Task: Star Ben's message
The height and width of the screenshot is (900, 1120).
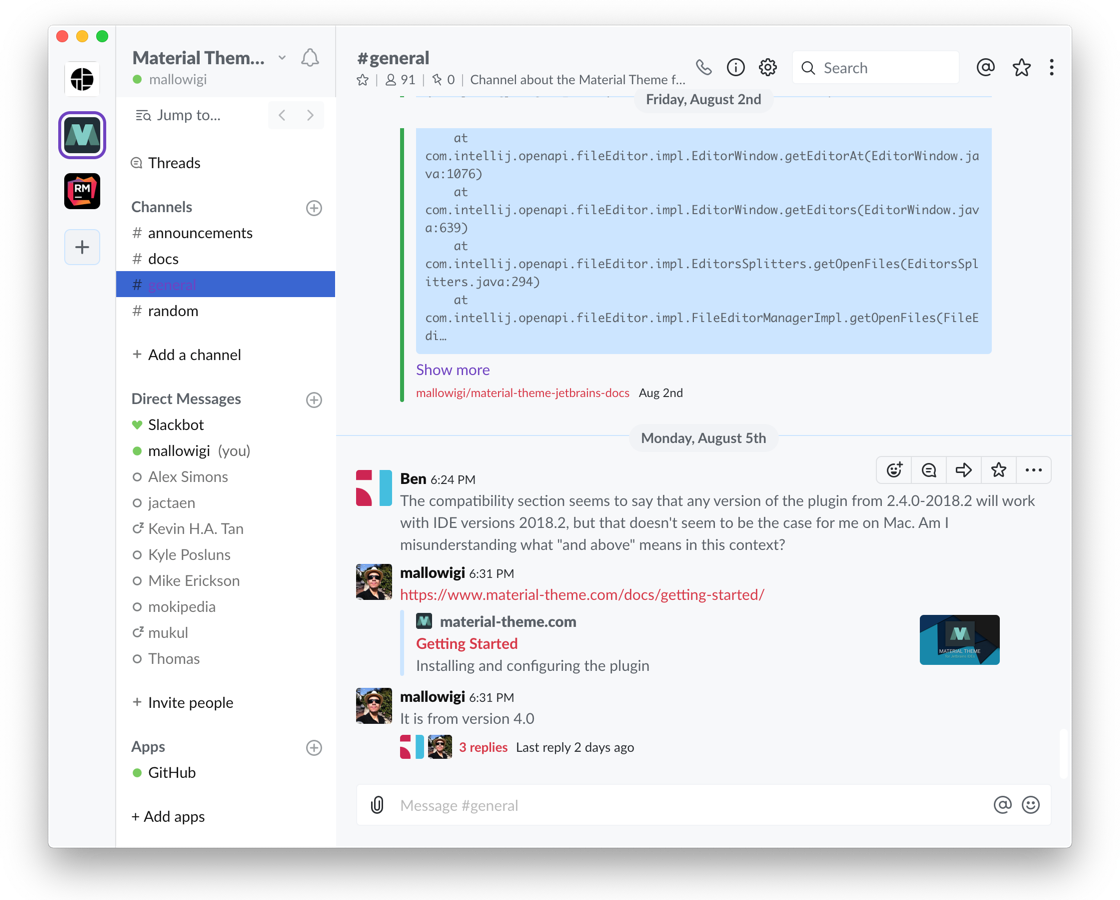Action: coord(999,470)
